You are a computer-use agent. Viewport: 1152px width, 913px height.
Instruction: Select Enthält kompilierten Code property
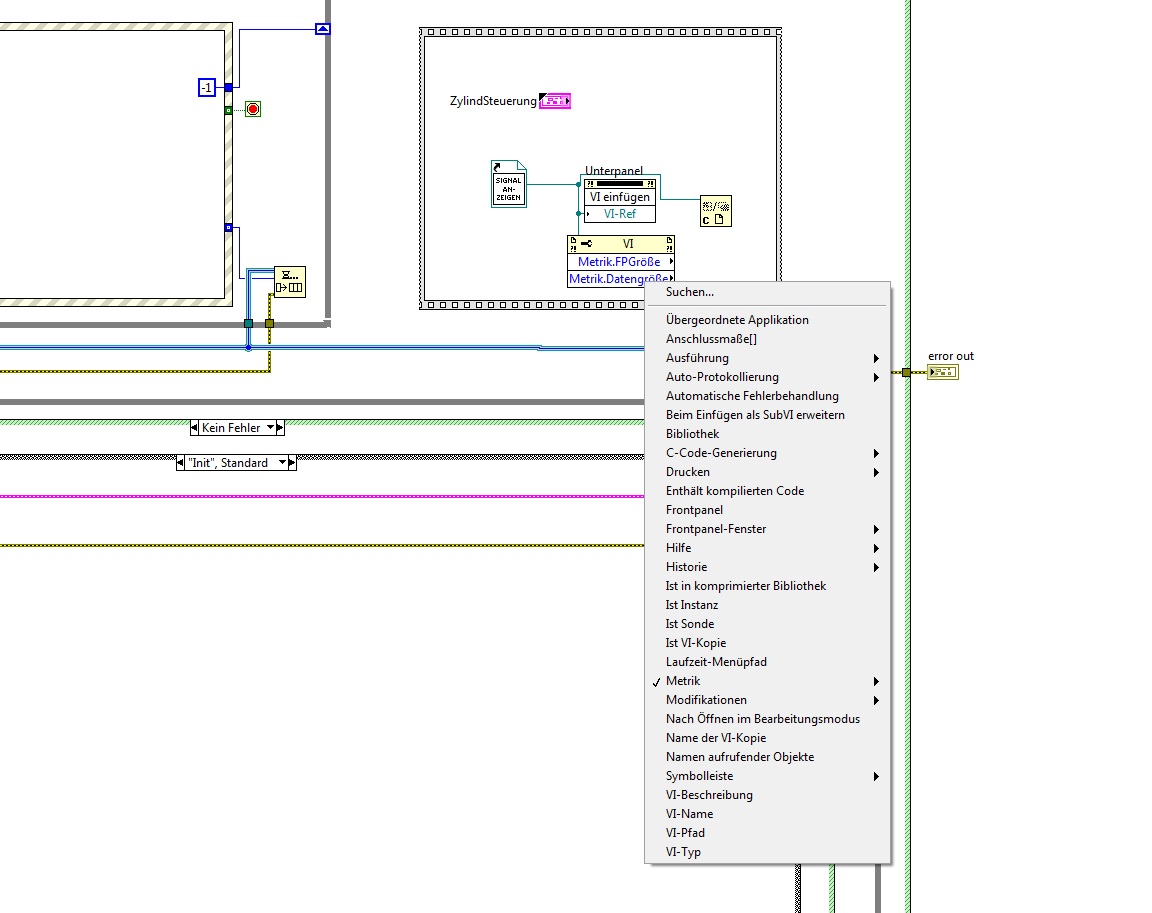[x=767, y=491]
